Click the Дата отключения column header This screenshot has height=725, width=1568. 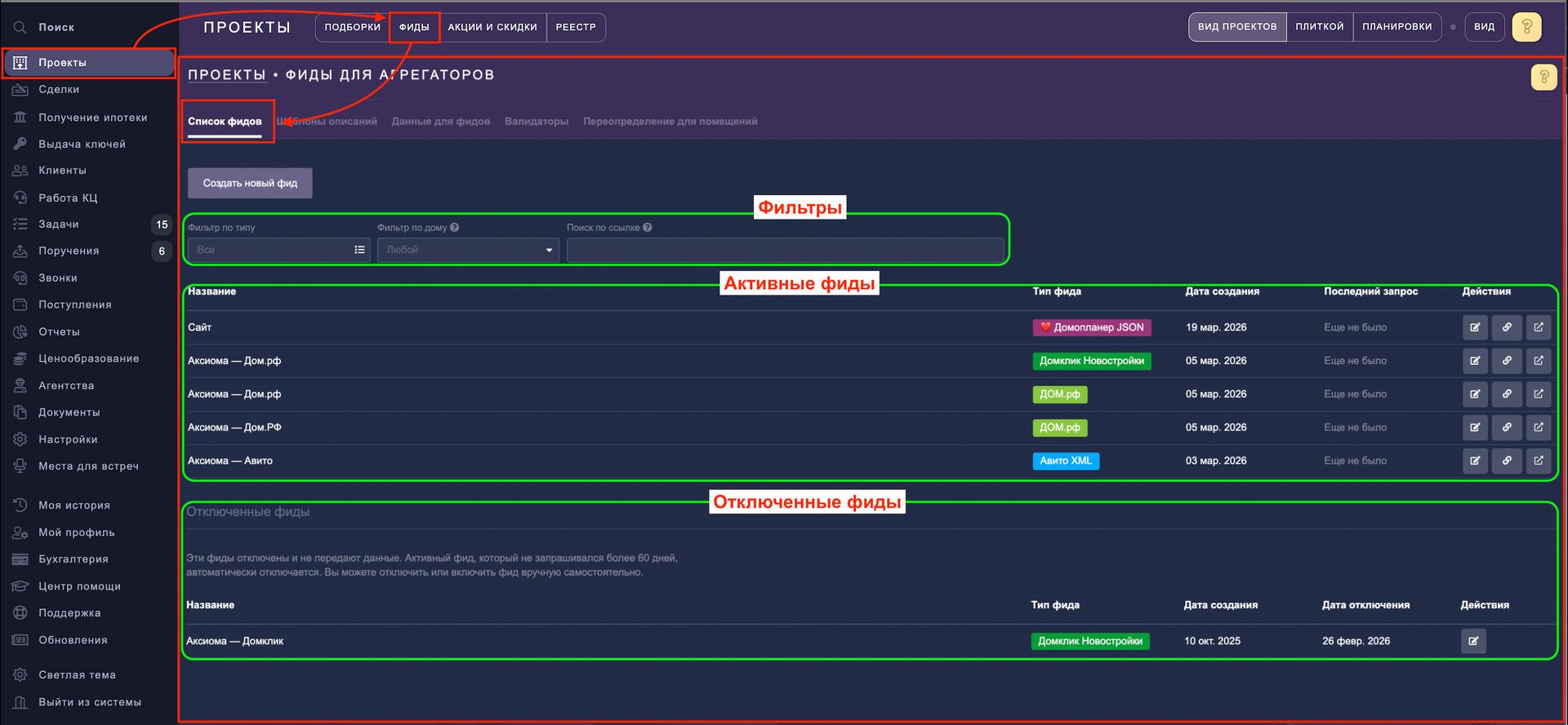coord(1365,605)
